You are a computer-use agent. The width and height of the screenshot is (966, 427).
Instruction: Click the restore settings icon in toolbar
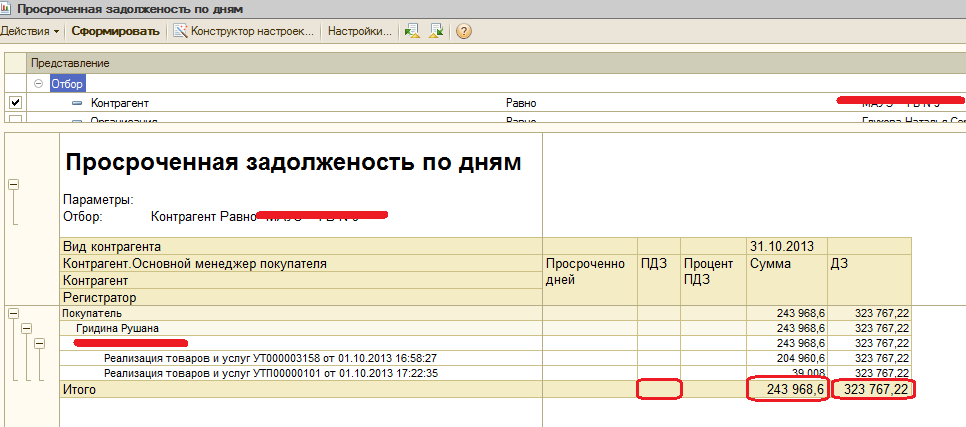pos(411,31)
